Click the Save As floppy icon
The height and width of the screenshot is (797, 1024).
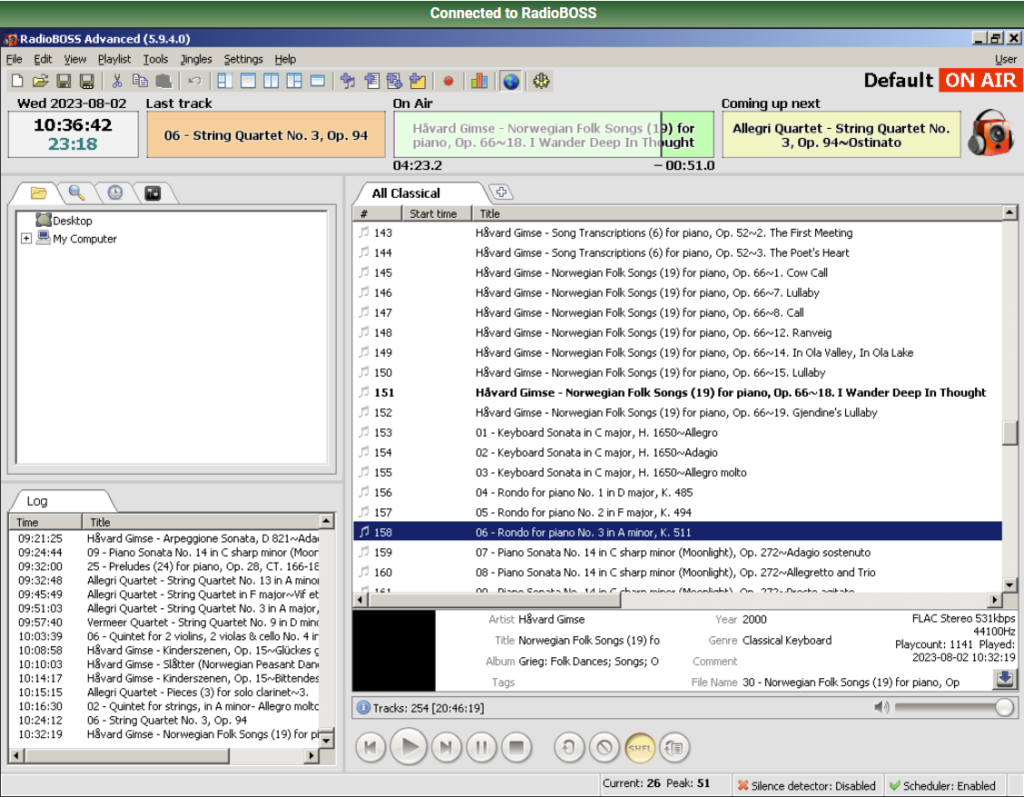click(x=87, y=81)
